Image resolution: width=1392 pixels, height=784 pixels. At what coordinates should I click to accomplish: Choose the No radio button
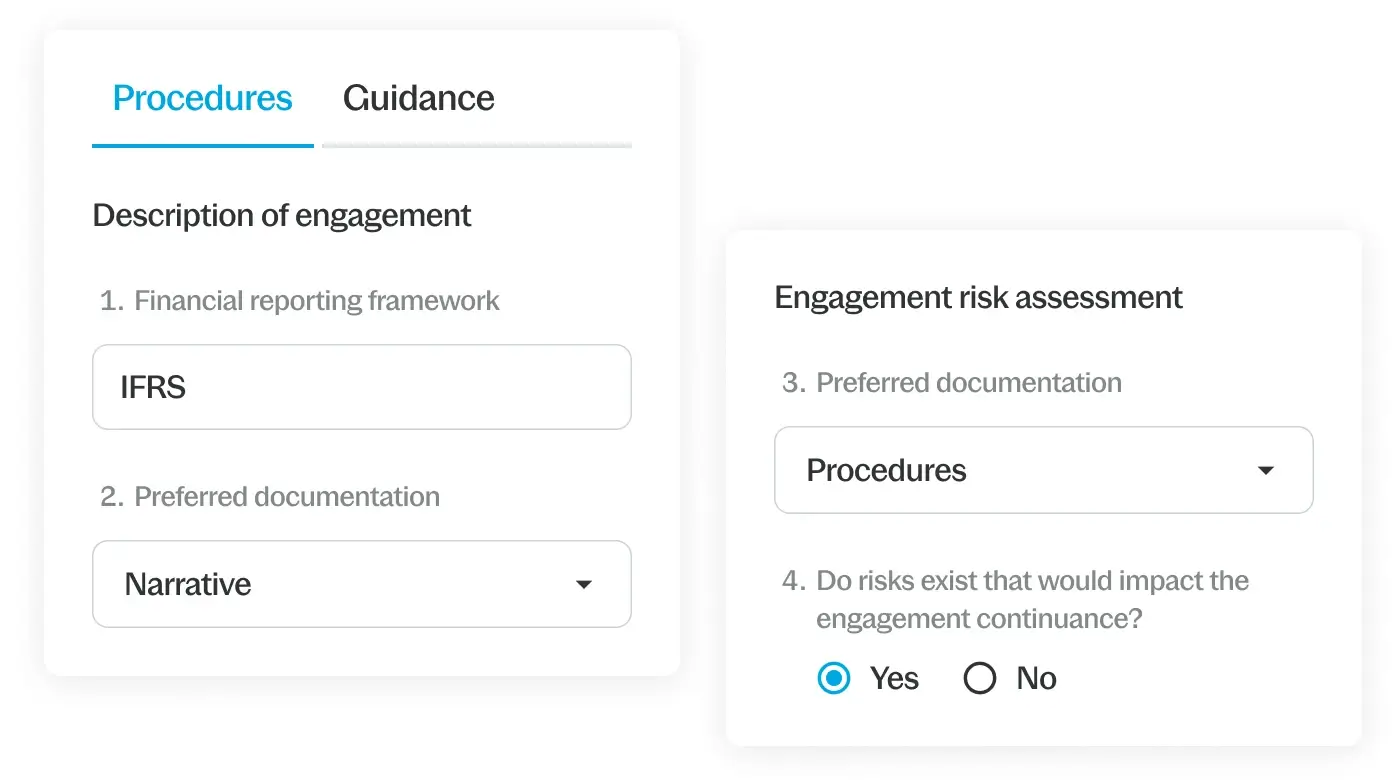coord(980,679)
